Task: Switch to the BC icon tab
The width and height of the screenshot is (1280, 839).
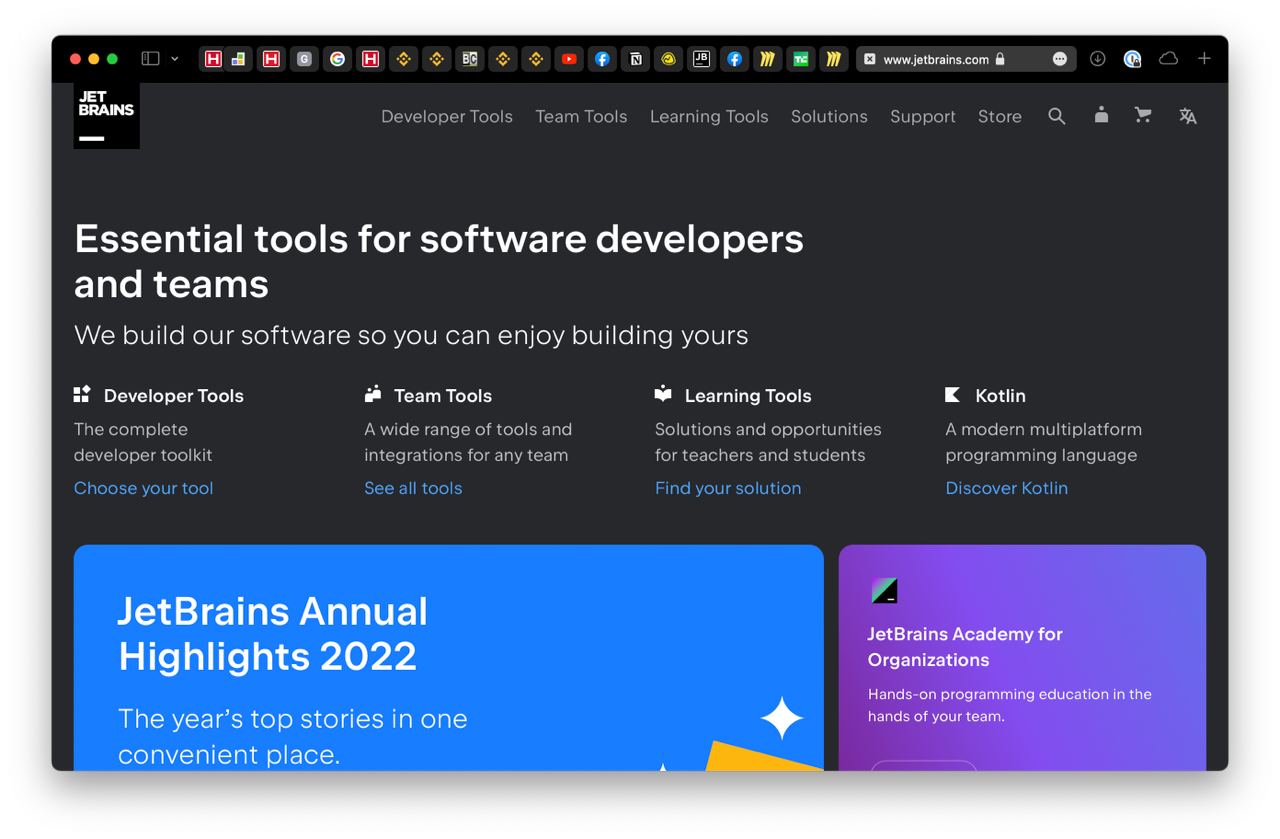Action: tap(470, 59)
